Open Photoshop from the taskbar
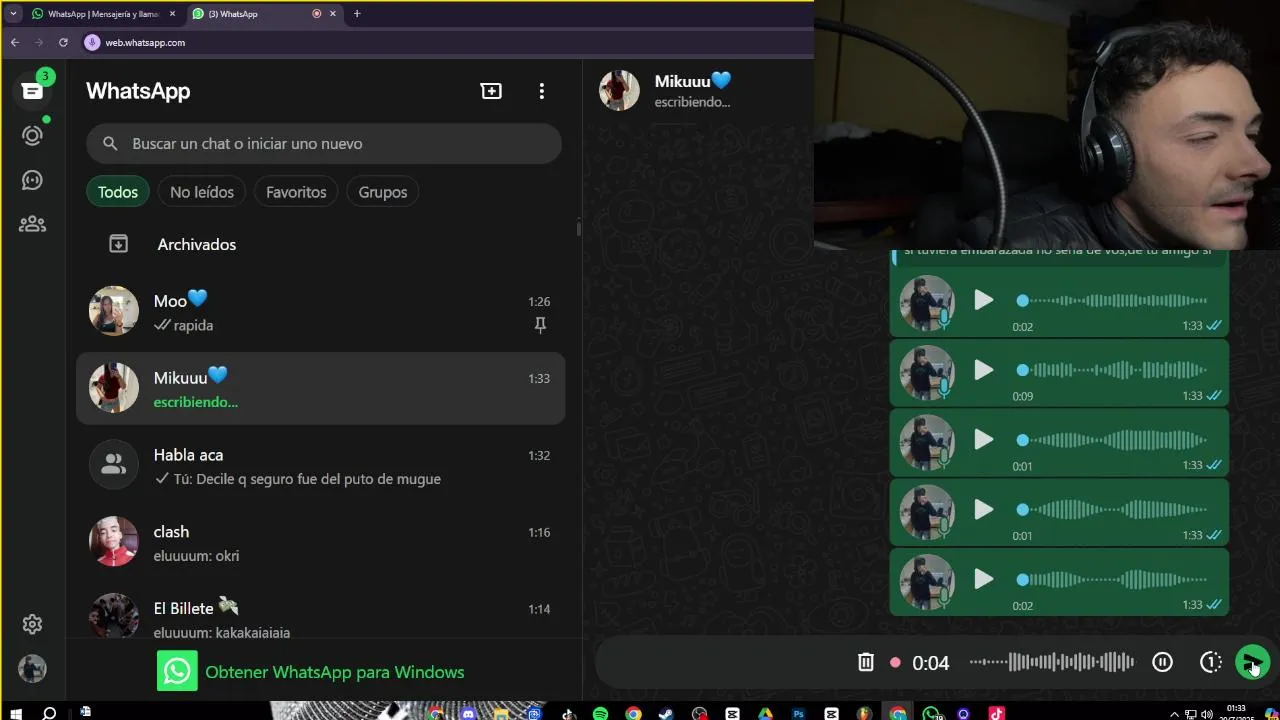Viewport: 1280px width, 720px height. (798, 713)
